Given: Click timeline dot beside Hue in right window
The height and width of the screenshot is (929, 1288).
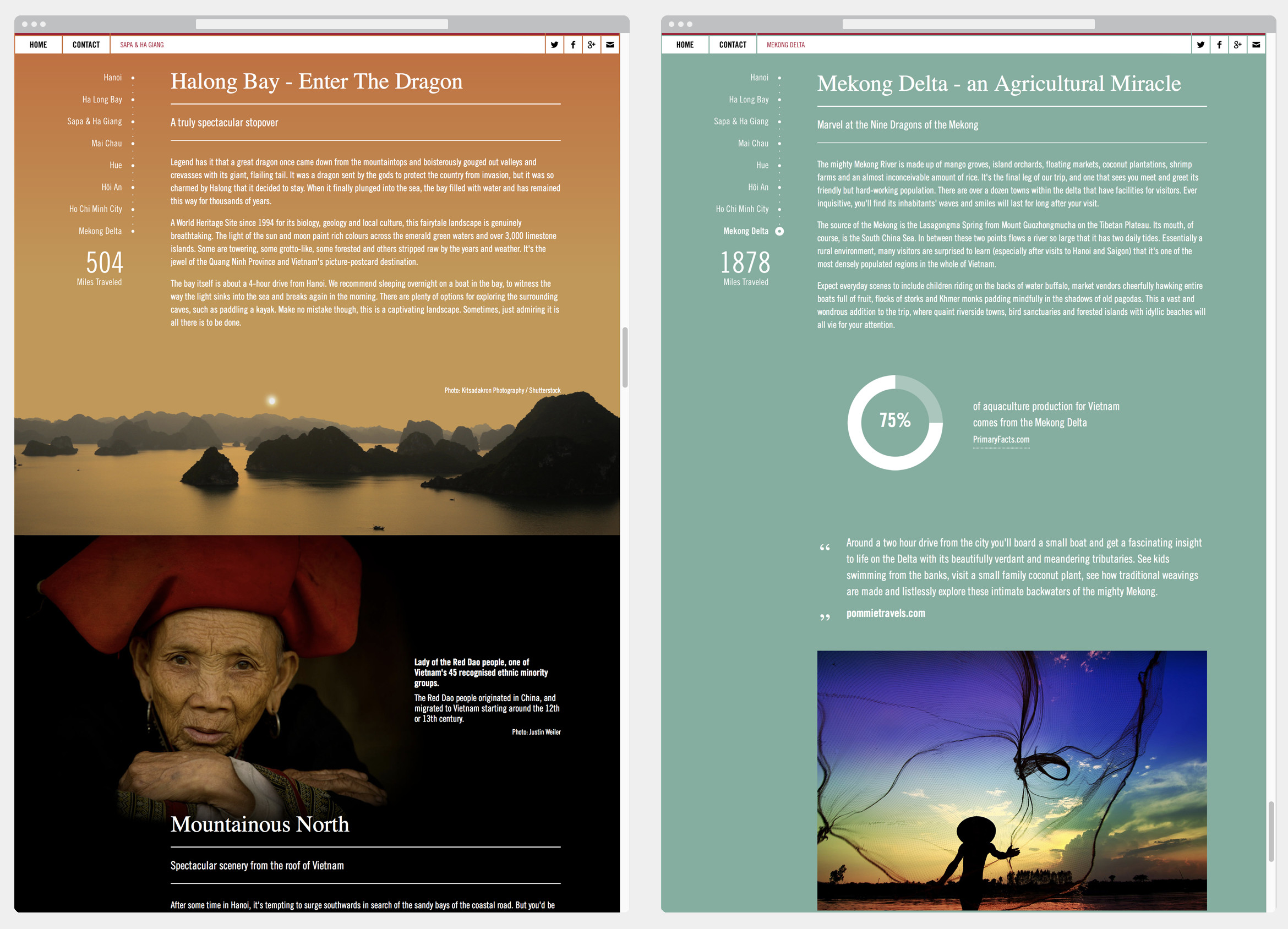Looking at the screenshot, I should point(780,165).
